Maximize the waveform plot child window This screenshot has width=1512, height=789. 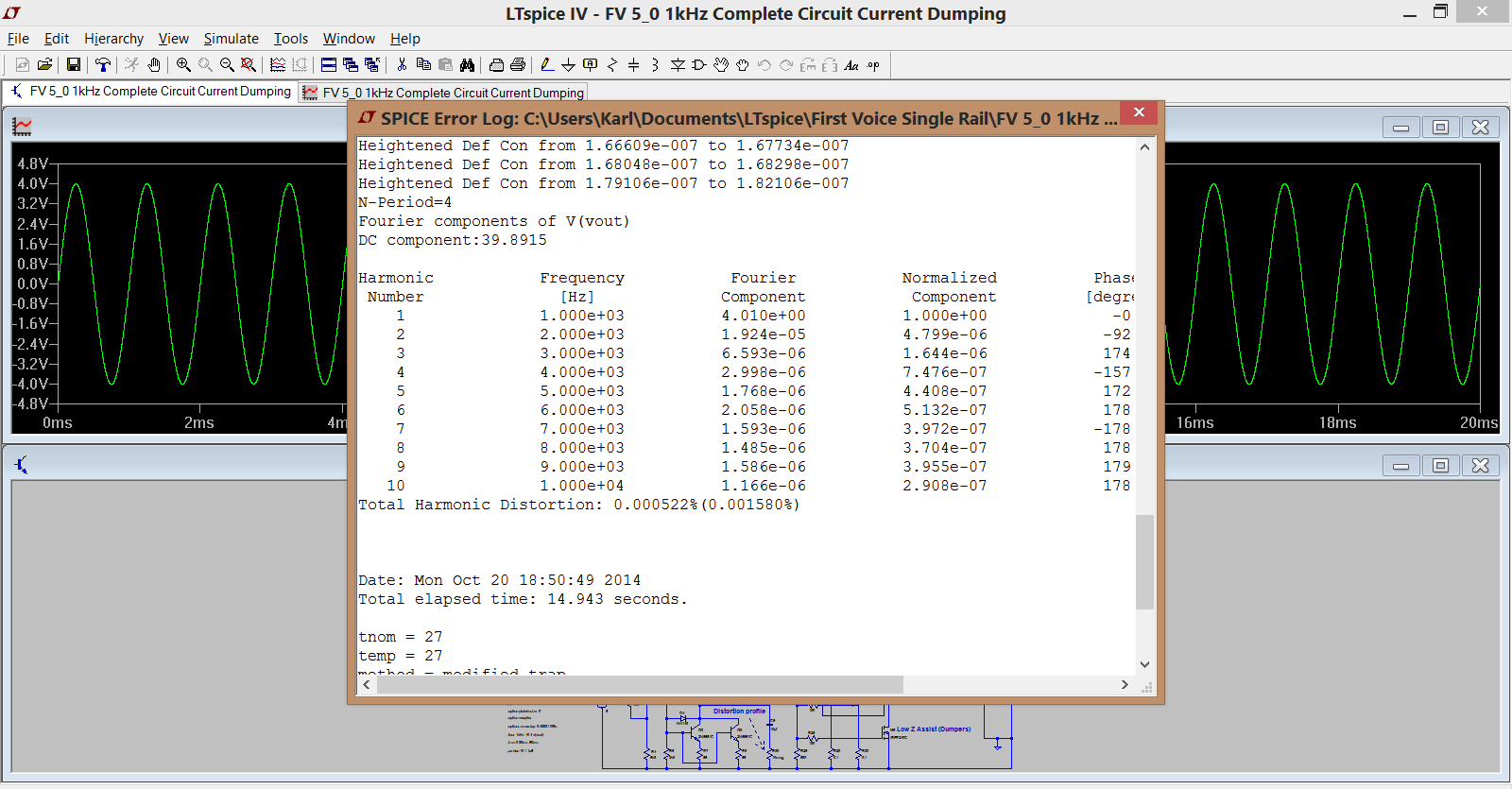[1440, 127]
